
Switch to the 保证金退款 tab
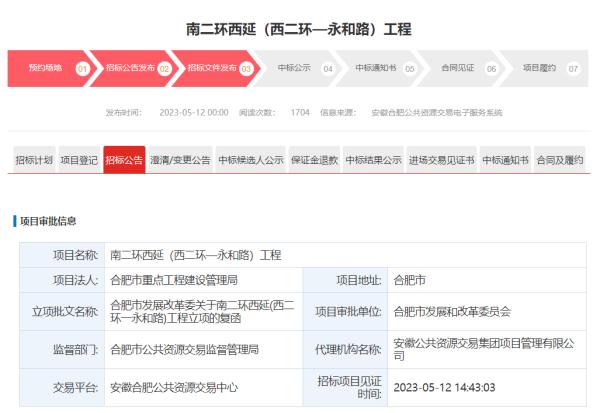click(x=315, y=160)
